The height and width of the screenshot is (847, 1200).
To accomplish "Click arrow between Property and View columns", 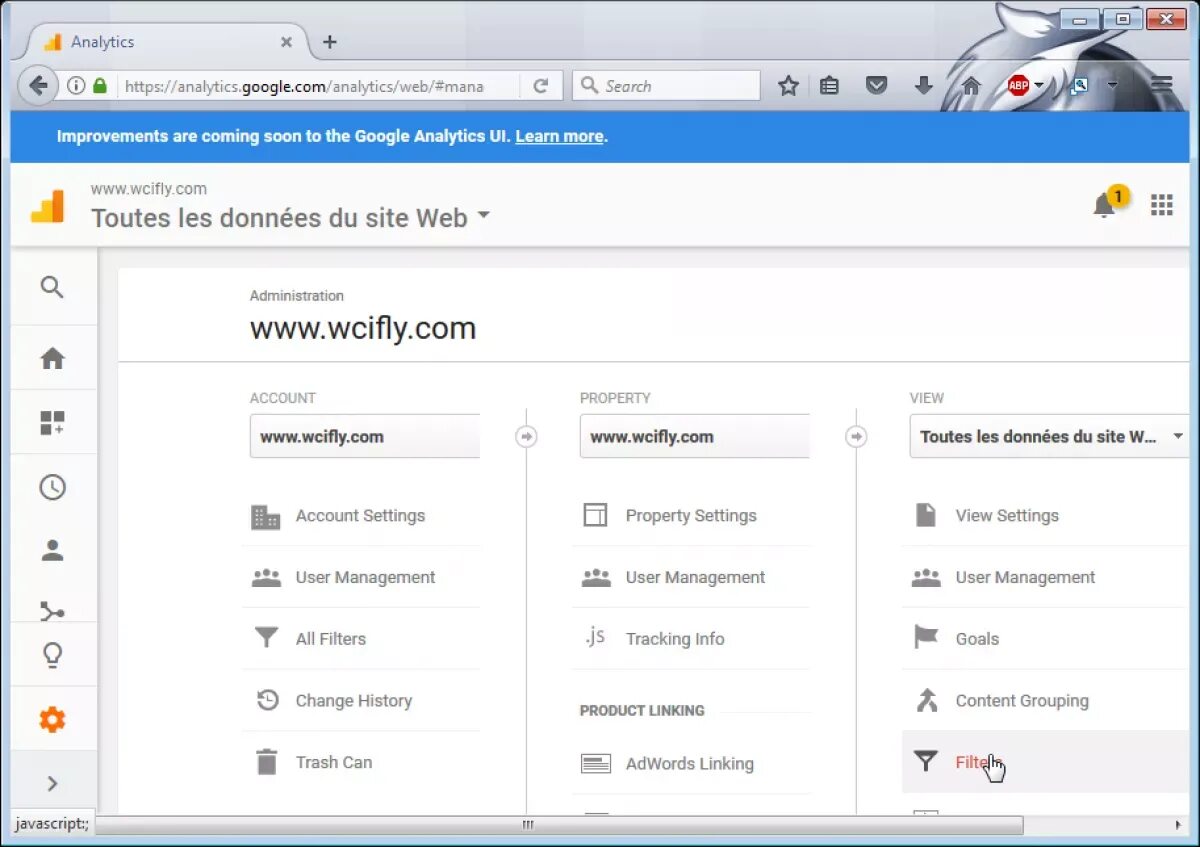I will click(856, 437).
